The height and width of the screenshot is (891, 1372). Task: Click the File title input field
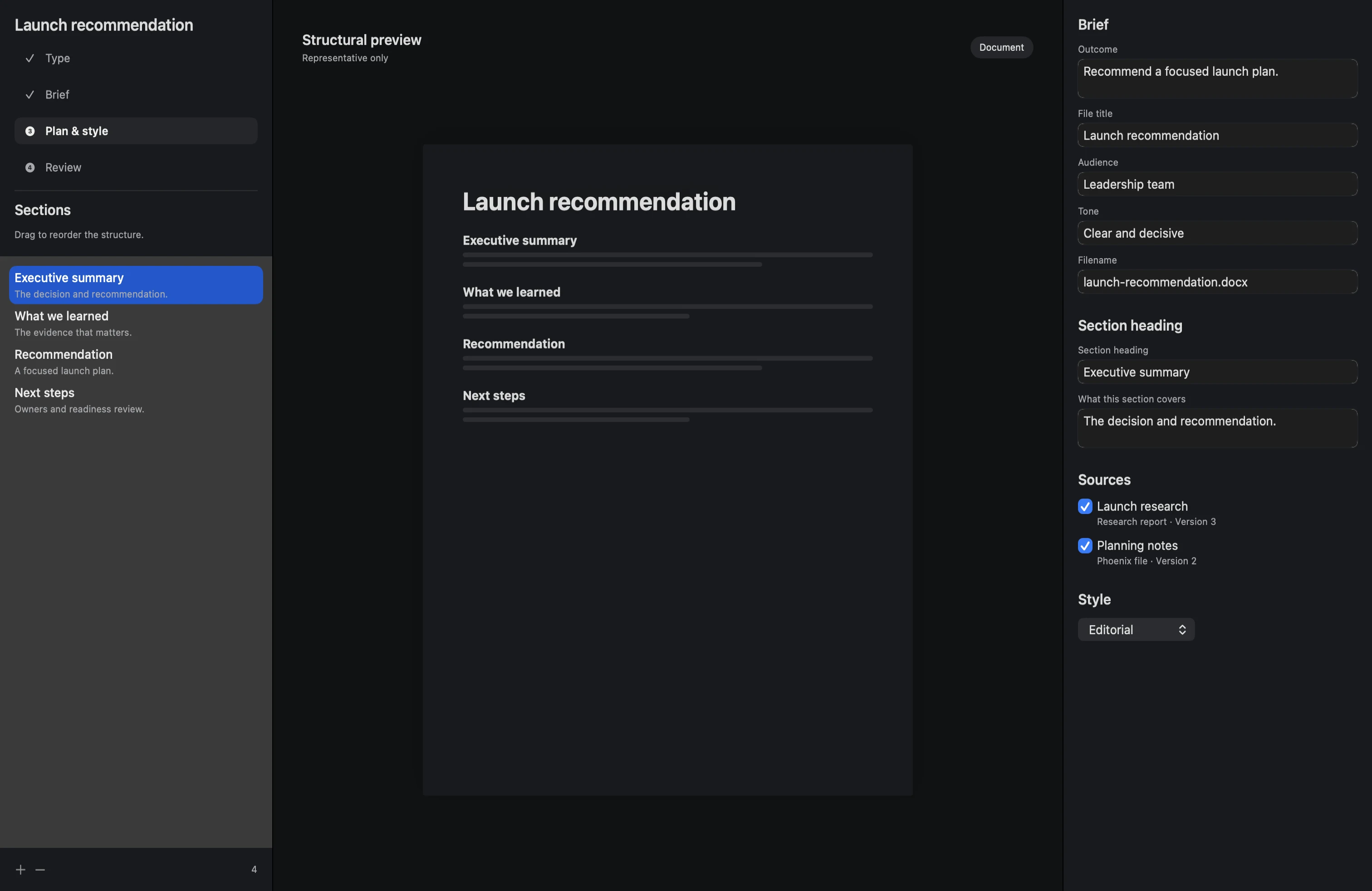coord(1217,136)
